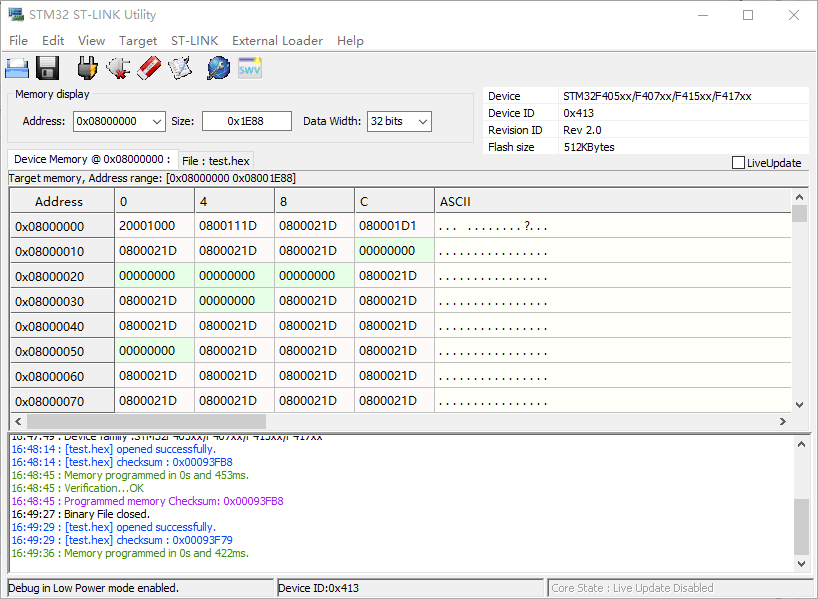Click the memory table vertical scrollbar down arrow
Viewport: 818px width, 599px height.
pos(799,404)
